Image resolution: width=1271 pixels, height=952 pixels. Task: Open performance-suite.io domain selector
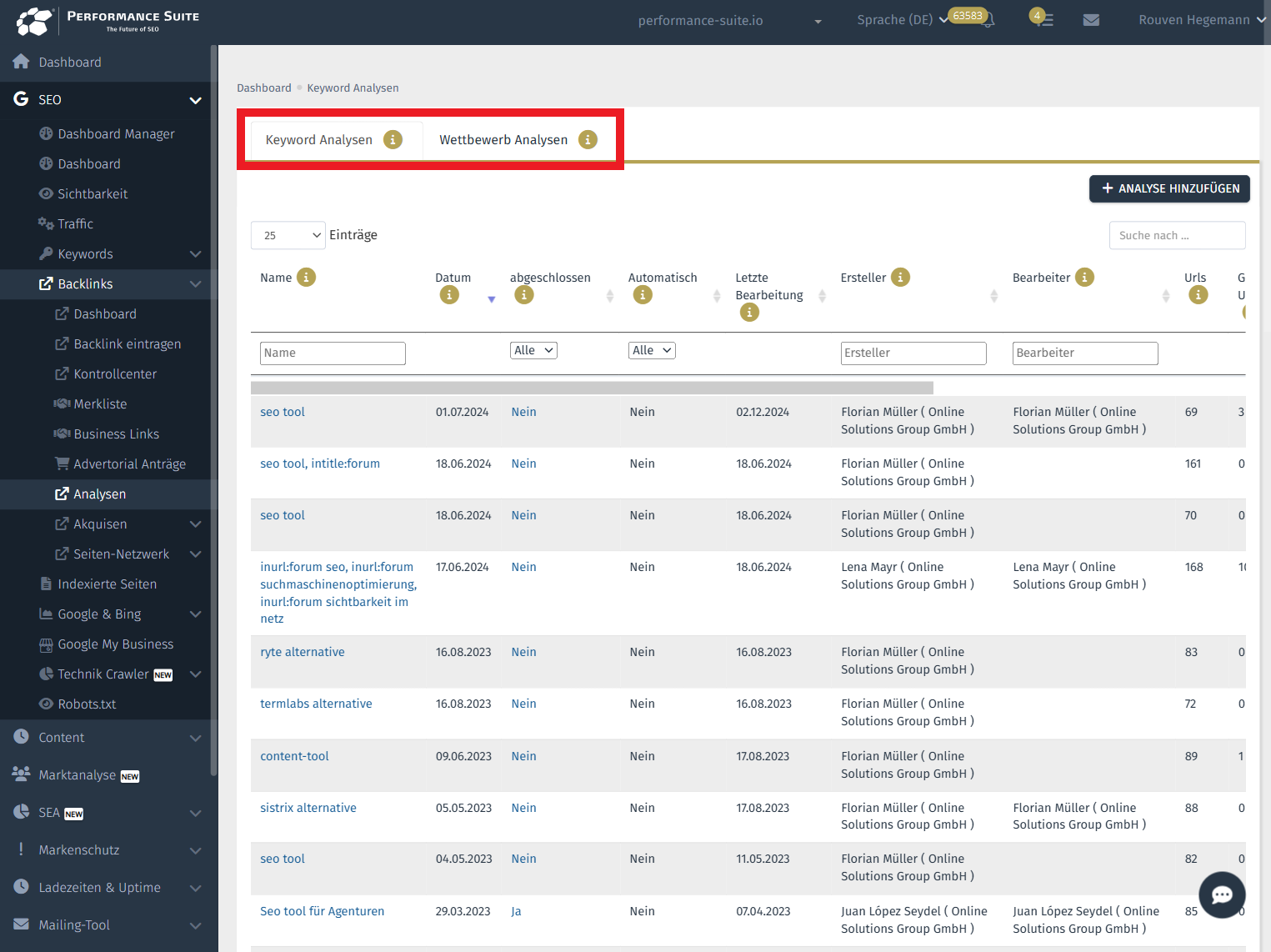click(x=729, y=21)
